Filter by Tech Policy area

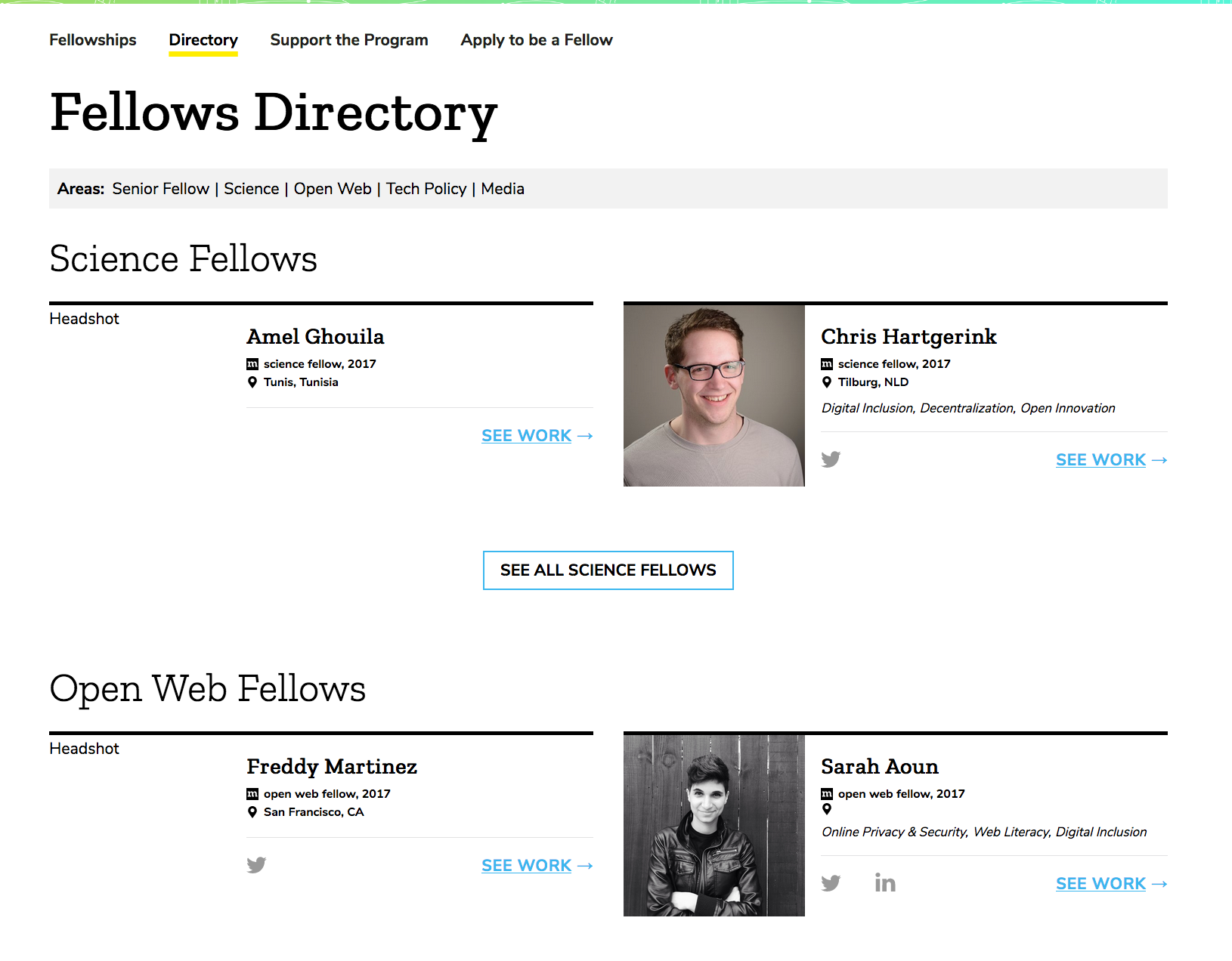[426, 189]
